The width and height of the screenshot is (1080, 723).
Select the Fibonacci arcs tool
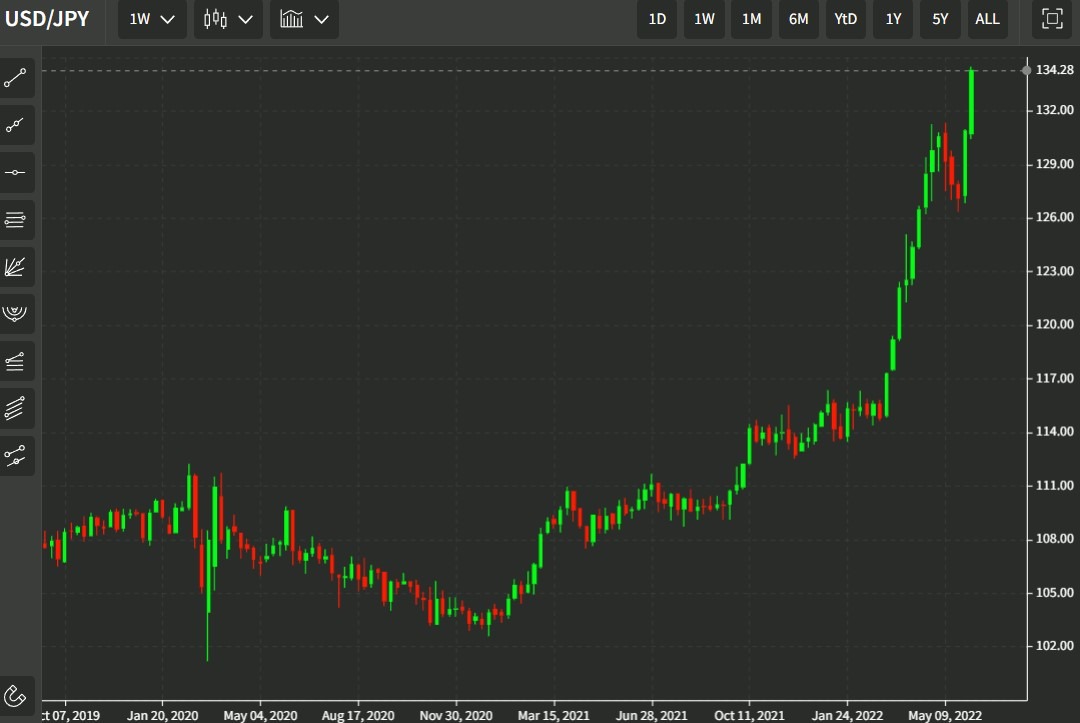(x=18, y=314)
